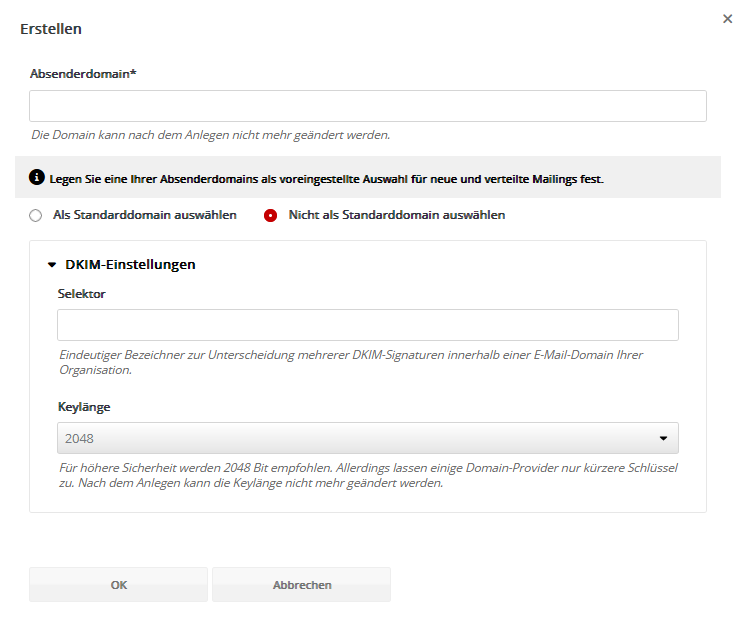Click the 'Keylänge' field label
The width and height of the screenshot is (738, 617).
[82, 407]
